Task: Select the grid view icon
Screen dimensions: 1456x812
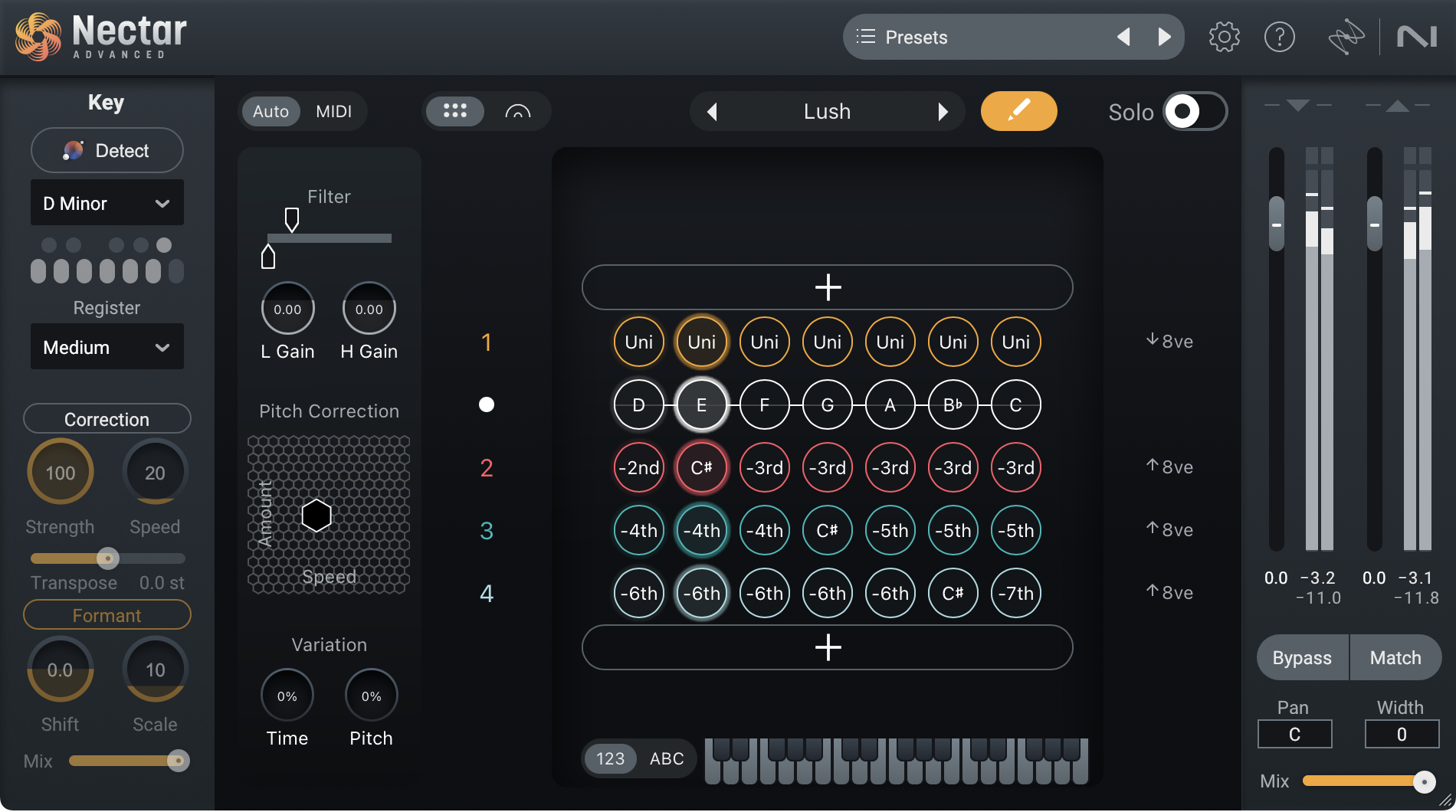Action: 455,111
